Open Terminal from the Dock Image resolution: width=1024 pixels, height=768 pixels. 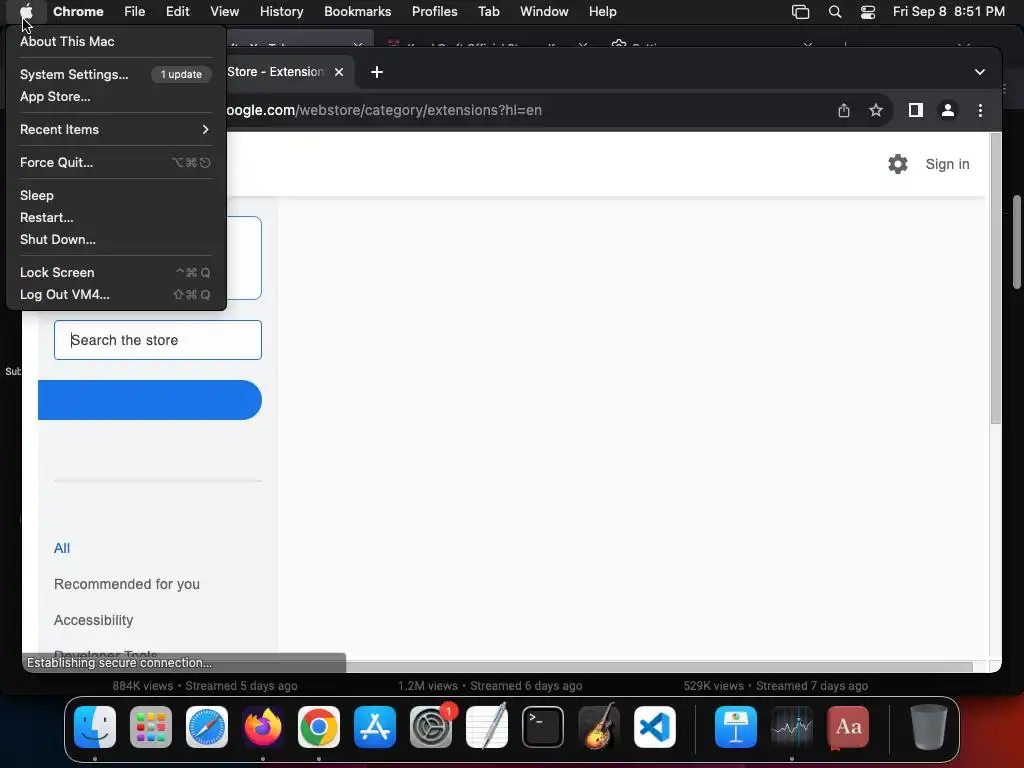(543, 727)
